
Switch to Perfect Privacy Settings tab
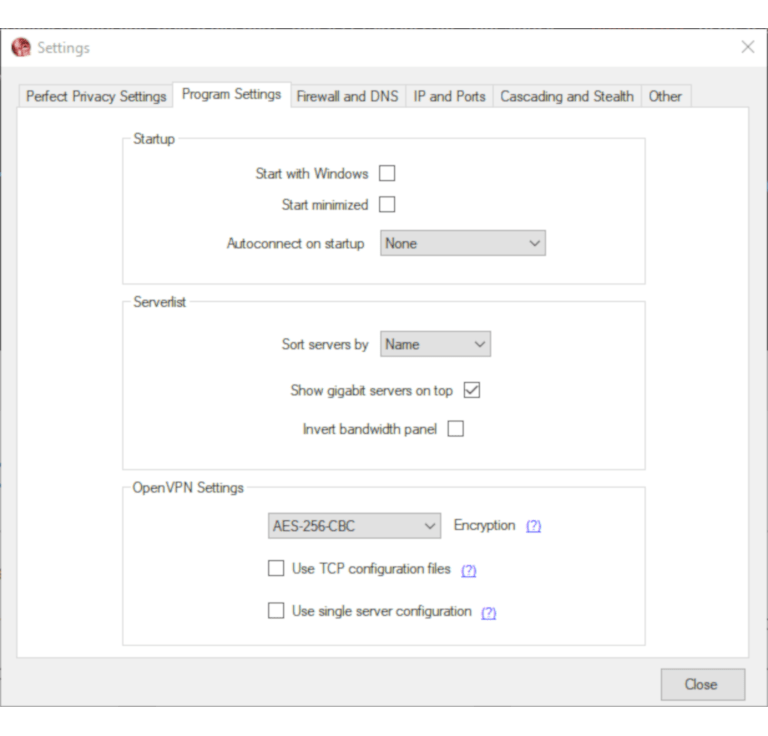tap(96, 96)
